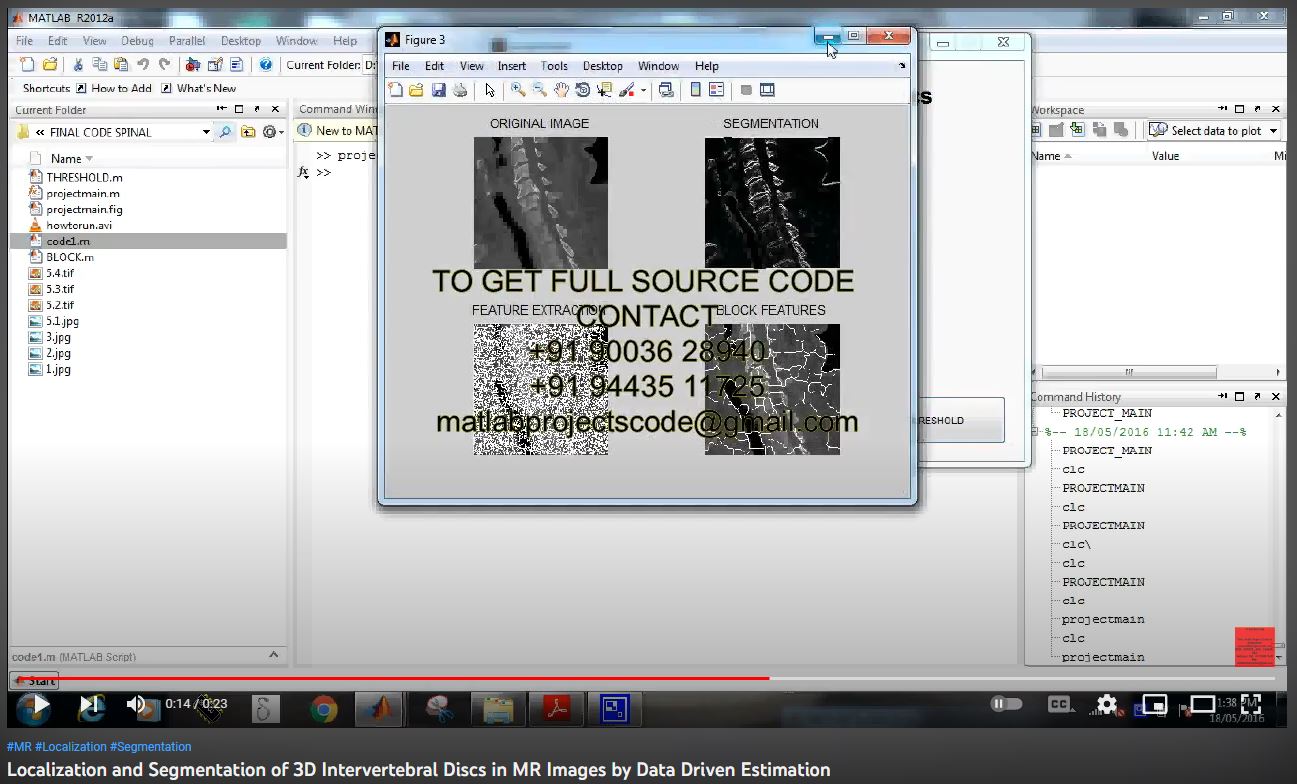Image resolution: width=1297 pixels, height=784 pixels.
Task: Click the Edit Plot arrow tool
Action: [489, 90]
